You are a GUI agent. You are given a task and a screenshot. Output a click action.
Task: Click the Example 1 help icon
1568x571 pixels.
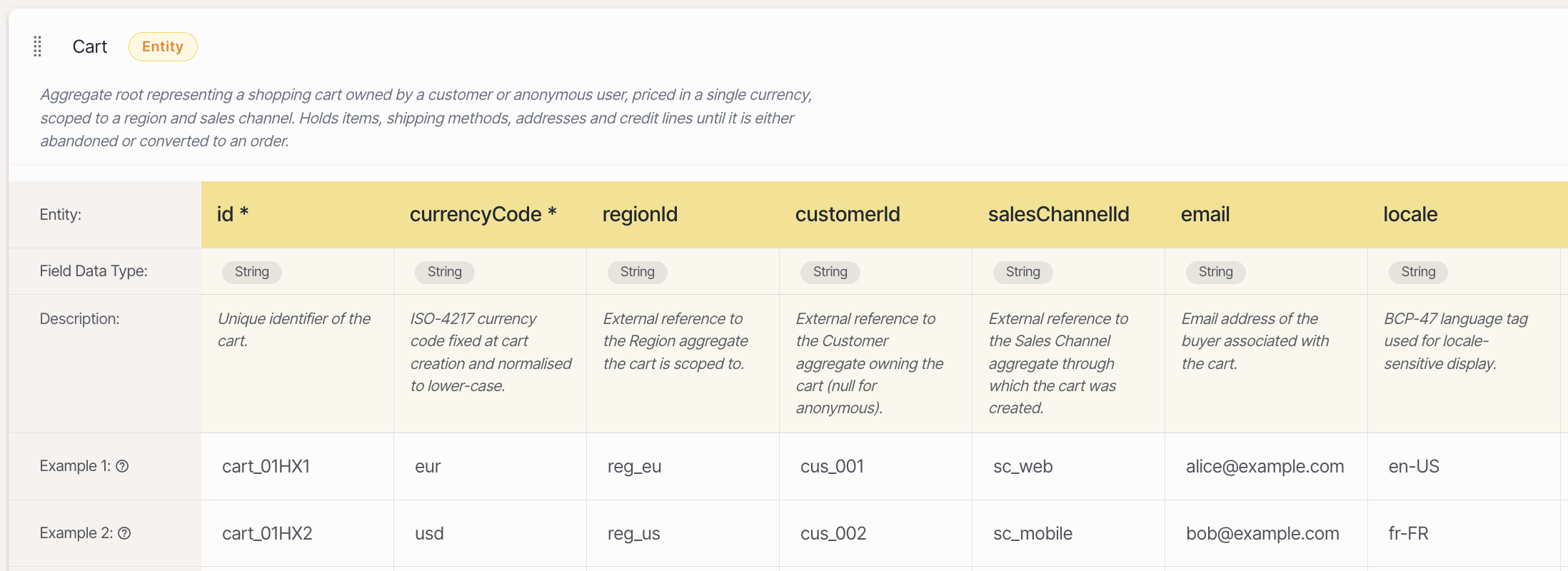(x=122, y=466)
